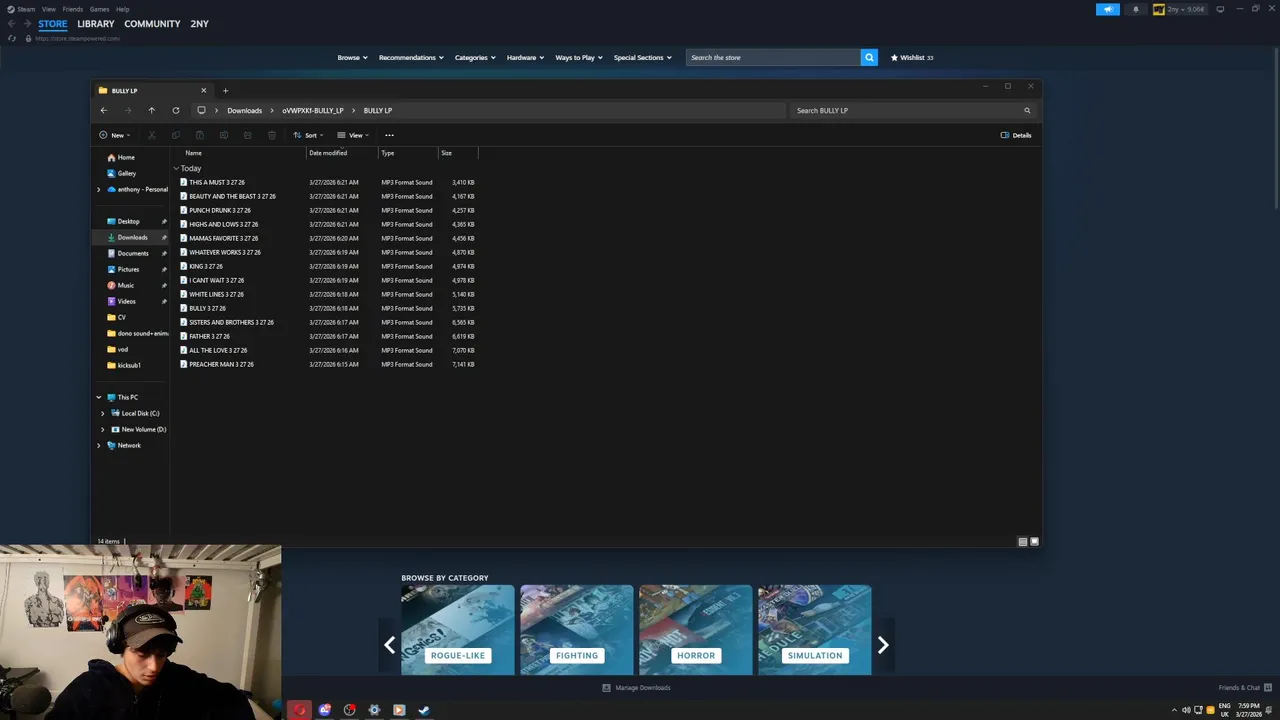Open the View dropdown

click(x=353, y=135)
